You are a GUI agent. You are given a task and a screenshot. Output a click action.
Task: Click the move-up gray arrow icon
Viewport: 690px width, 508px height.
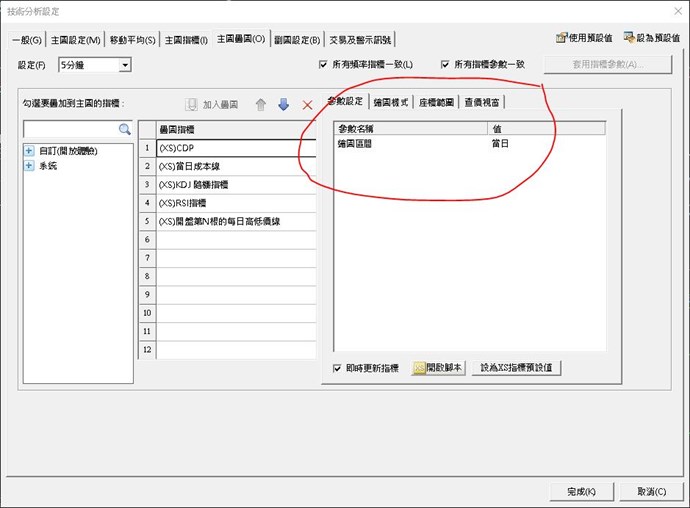(x=261, y=104)
